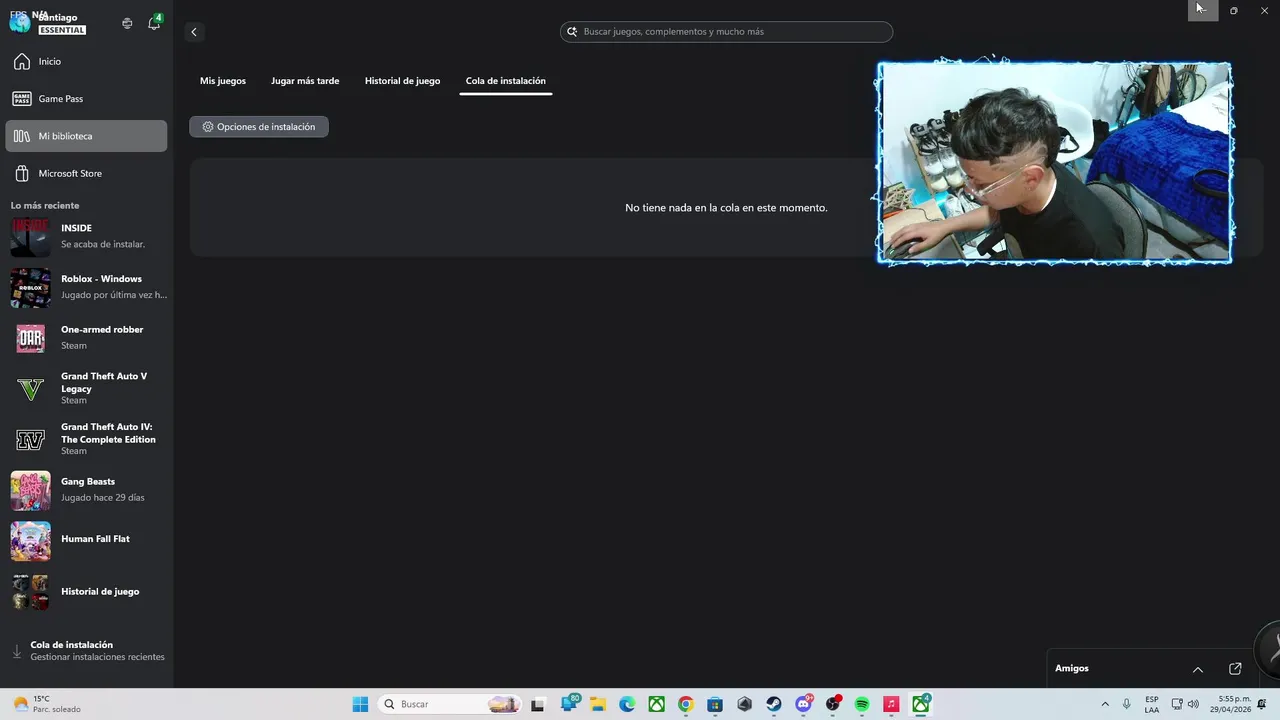The height and width of the screenshot is (720, 1280).
Task: Open the Windows Start button
Action: [360, 704]
